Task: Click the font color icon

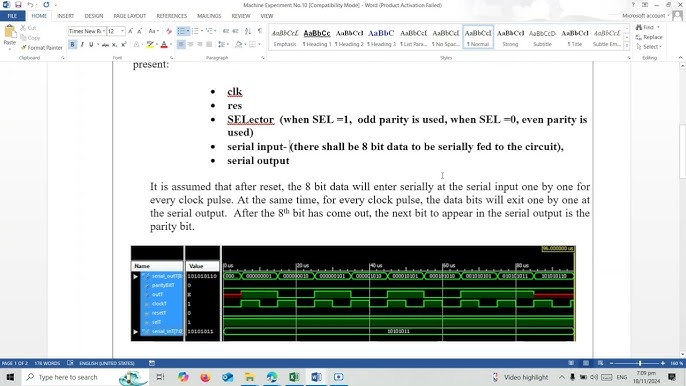Action: click(x=164, y=44)
